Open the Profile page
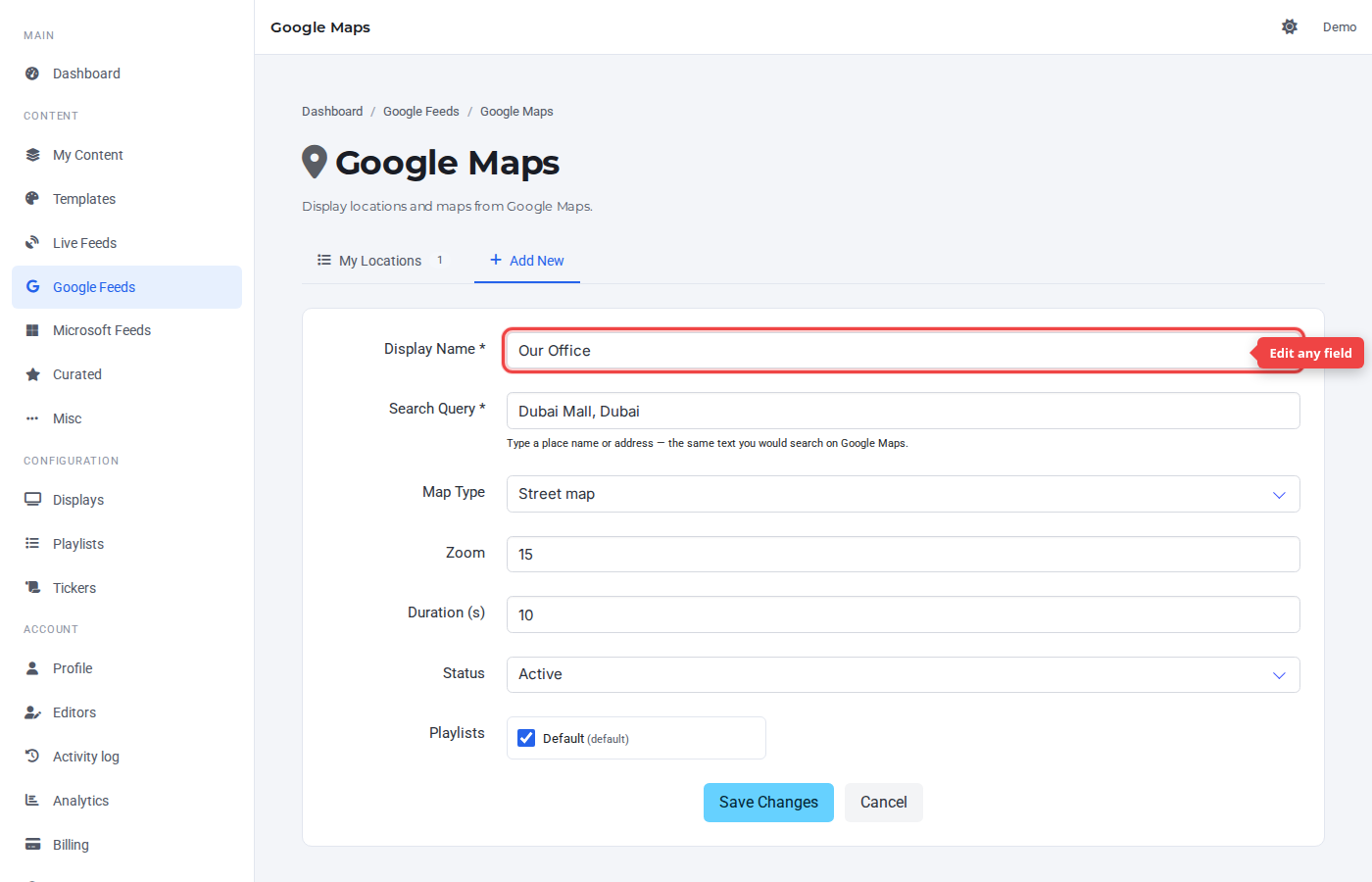The height and width of the screenshot is (882, 1372). (126, 668)
